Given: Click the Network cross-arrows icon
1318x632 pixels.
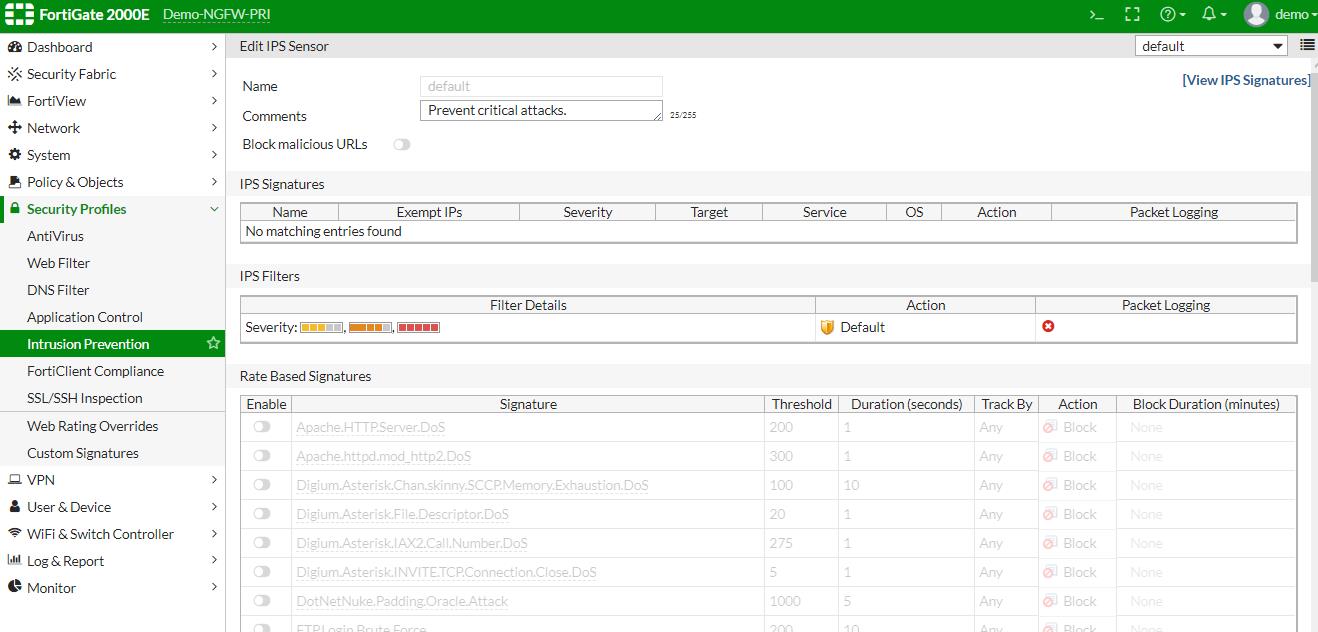Looking at the screenshot, I should coord(15,128).
